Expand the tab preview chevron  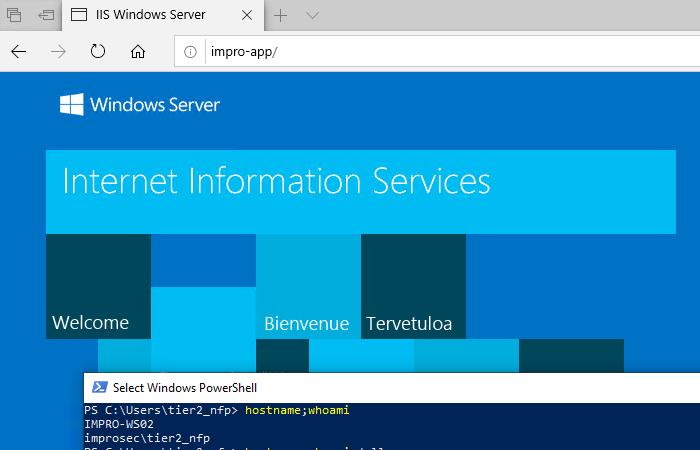tap(312, 16)
